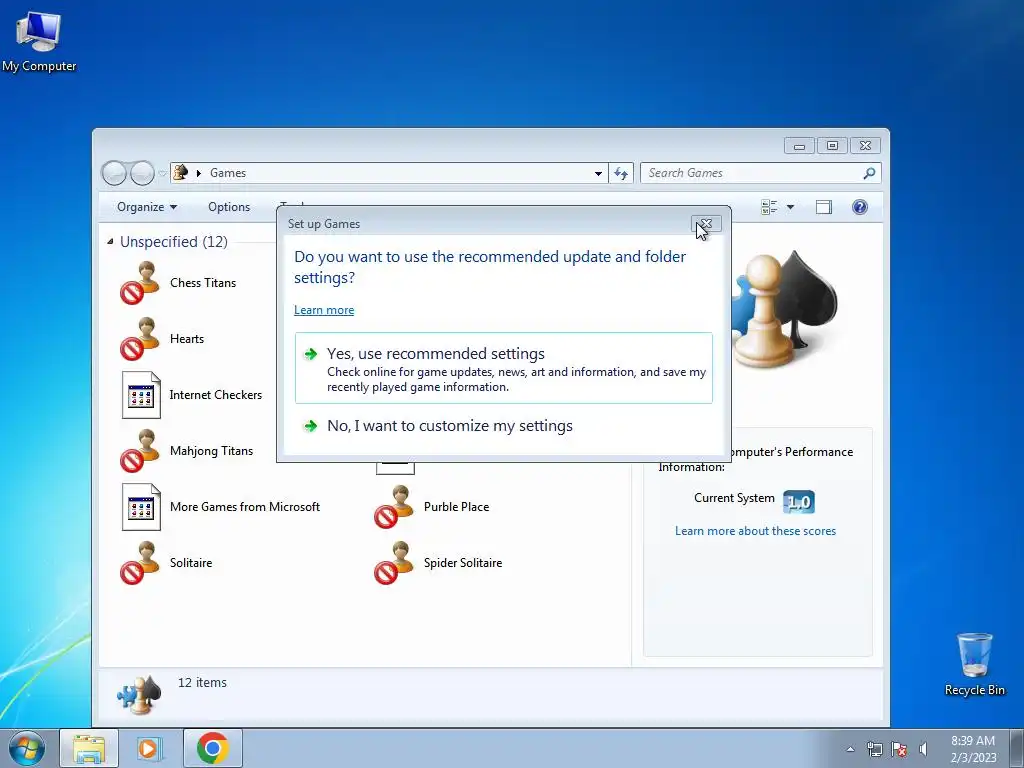The height and width of the screenshot is (768, 1024).
Task: Select More Games from Microsoft icon
Action: 141,507
